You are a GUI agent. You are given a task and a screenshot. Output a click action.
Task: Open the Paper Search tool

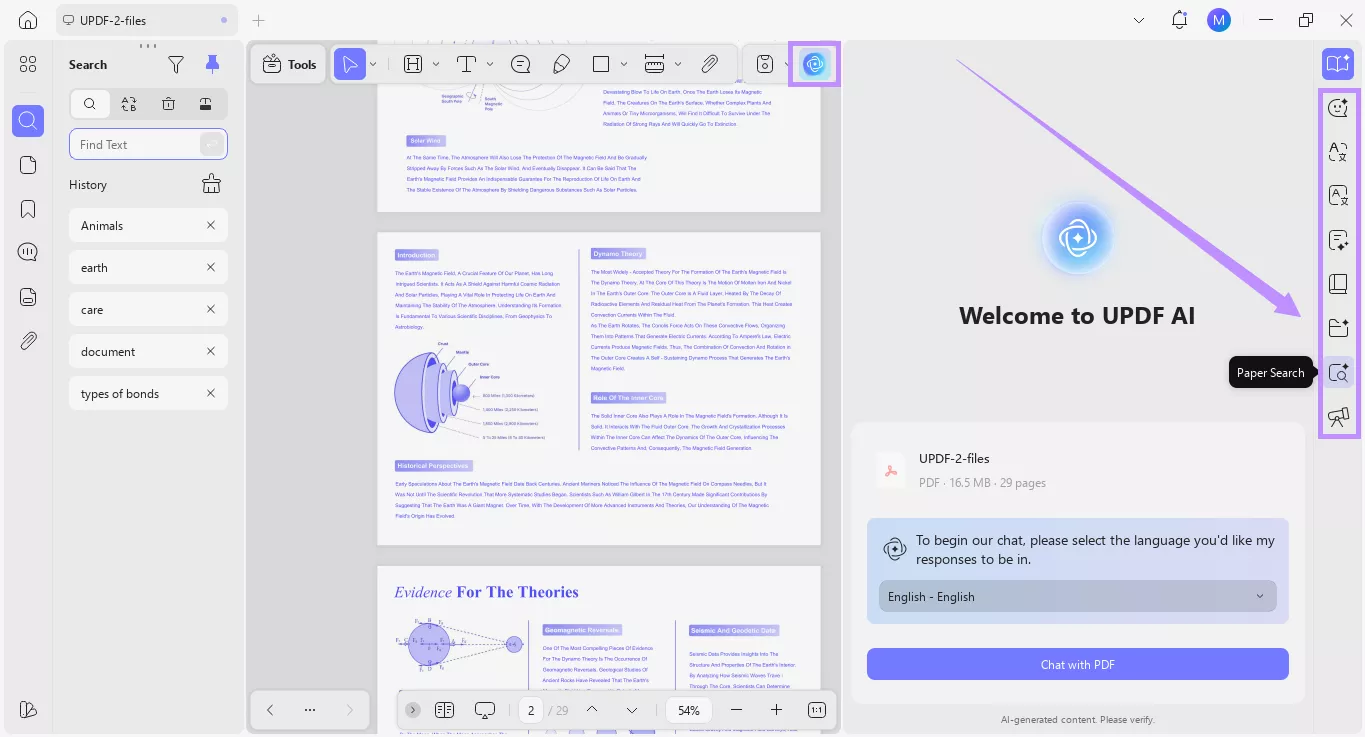[x=1338, y=373]
